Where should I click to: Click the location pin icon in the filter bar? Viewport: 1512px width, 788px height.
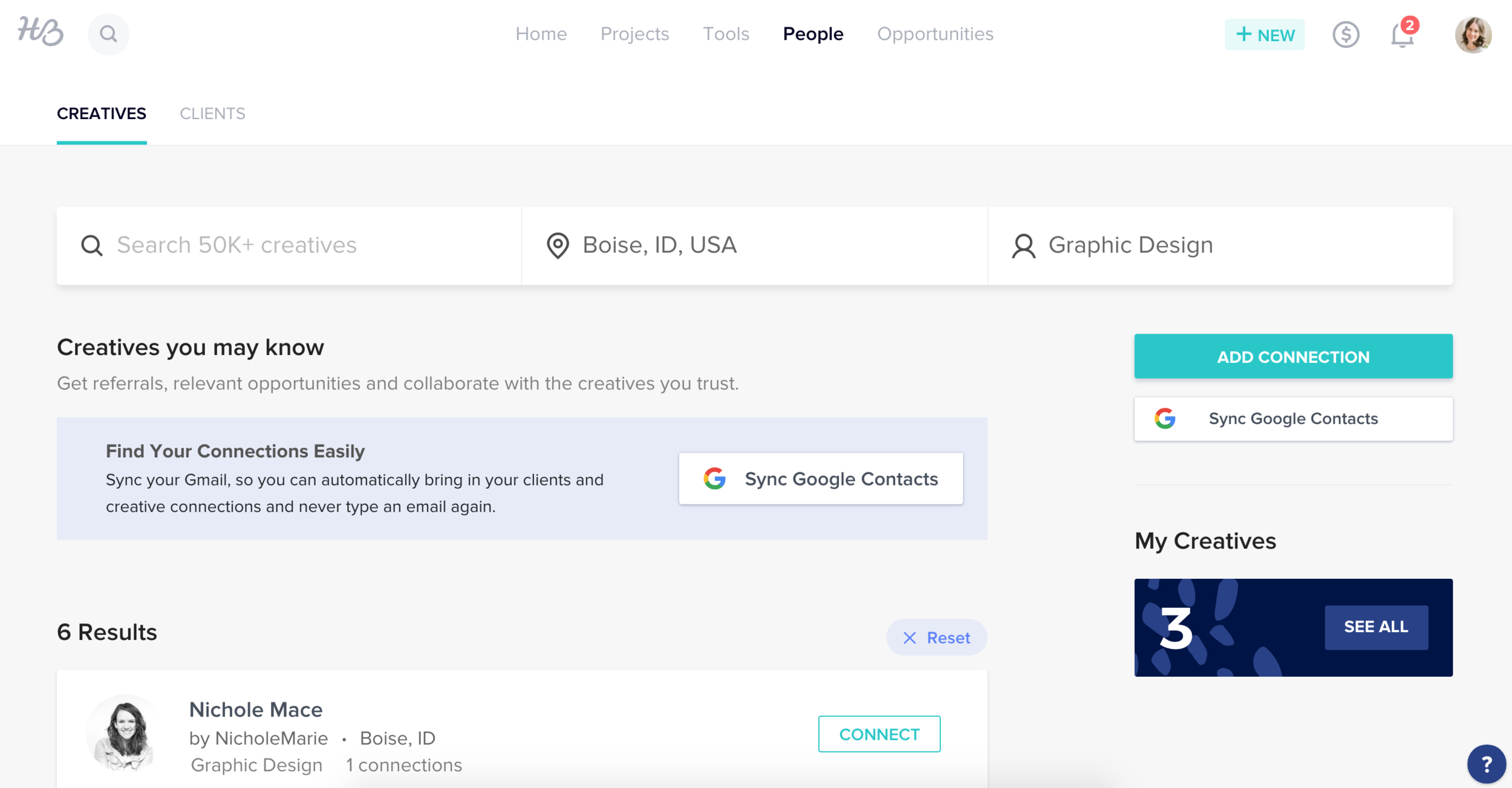coord(557,246)
